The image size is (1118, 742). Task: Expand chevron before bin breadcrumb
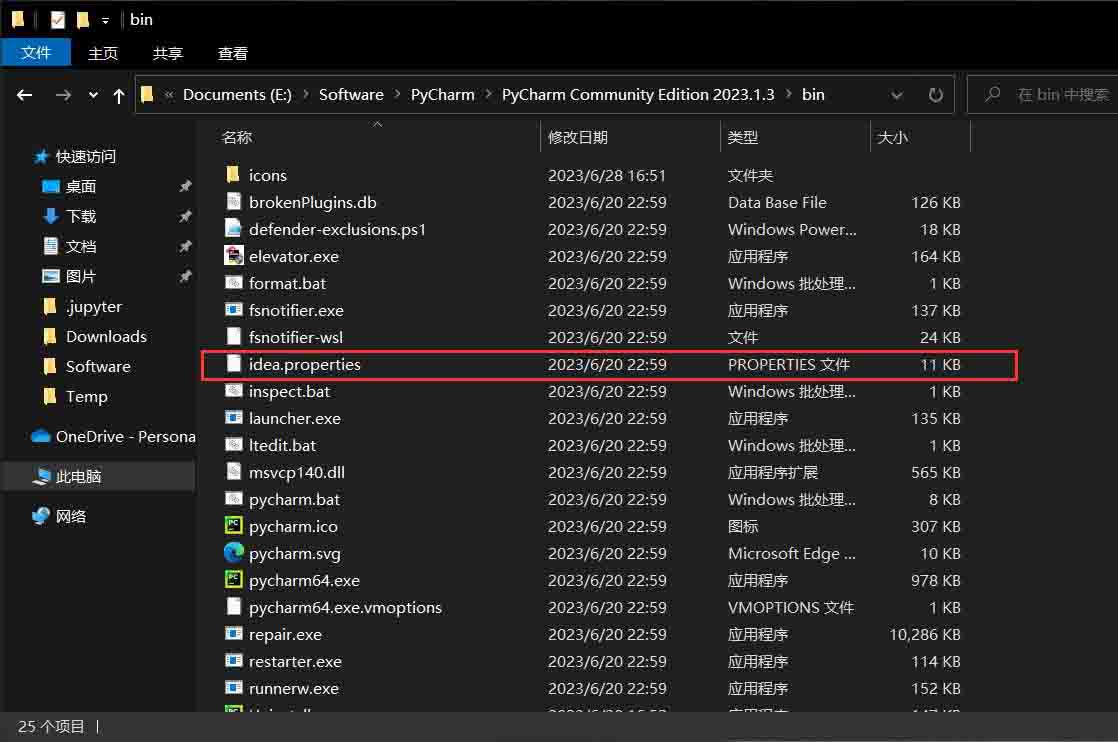click(788, 95)
